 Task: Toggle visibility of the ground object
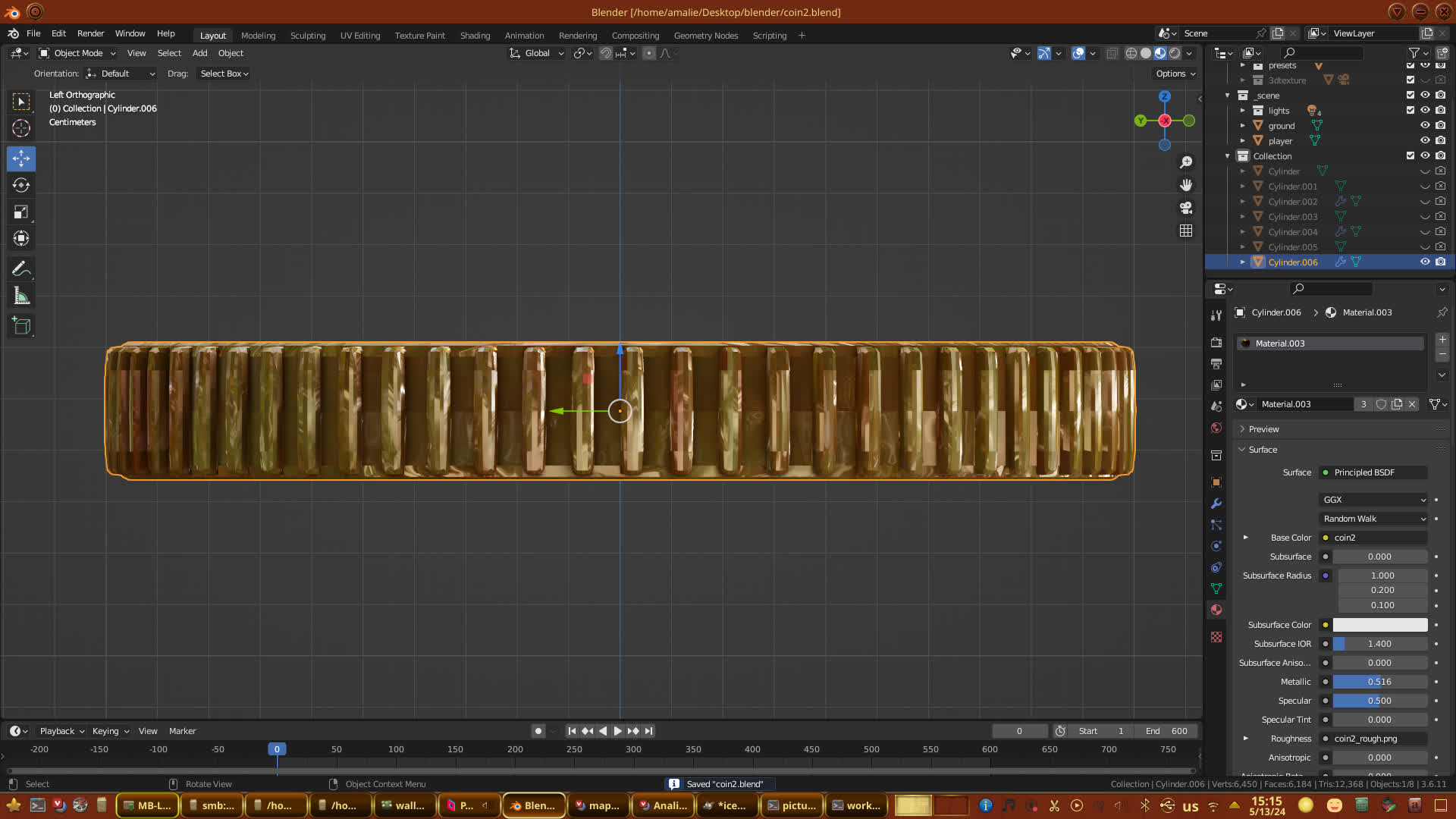[1425, 125]
